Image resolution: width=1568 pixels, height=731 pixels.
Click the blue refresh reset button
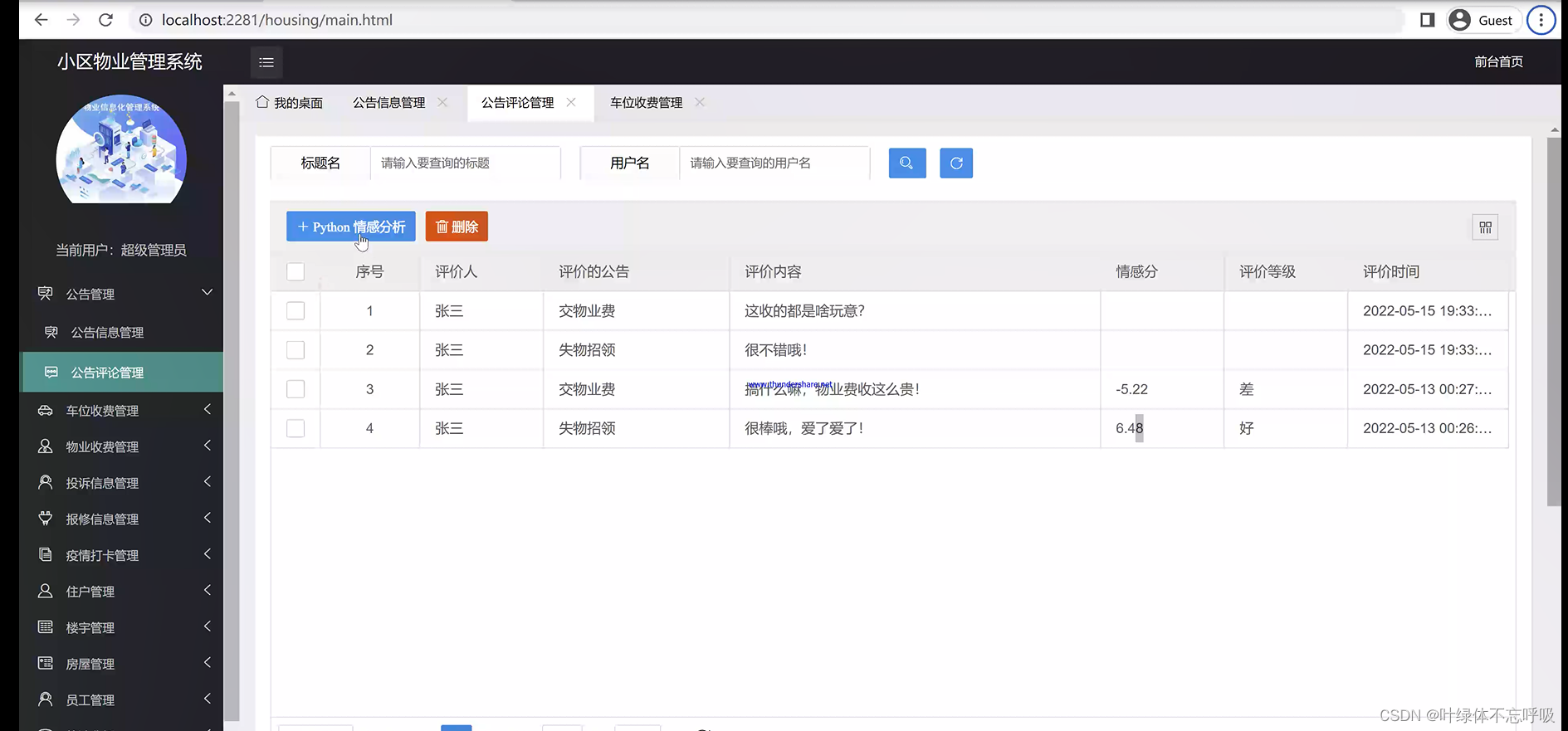click(956, 163)
